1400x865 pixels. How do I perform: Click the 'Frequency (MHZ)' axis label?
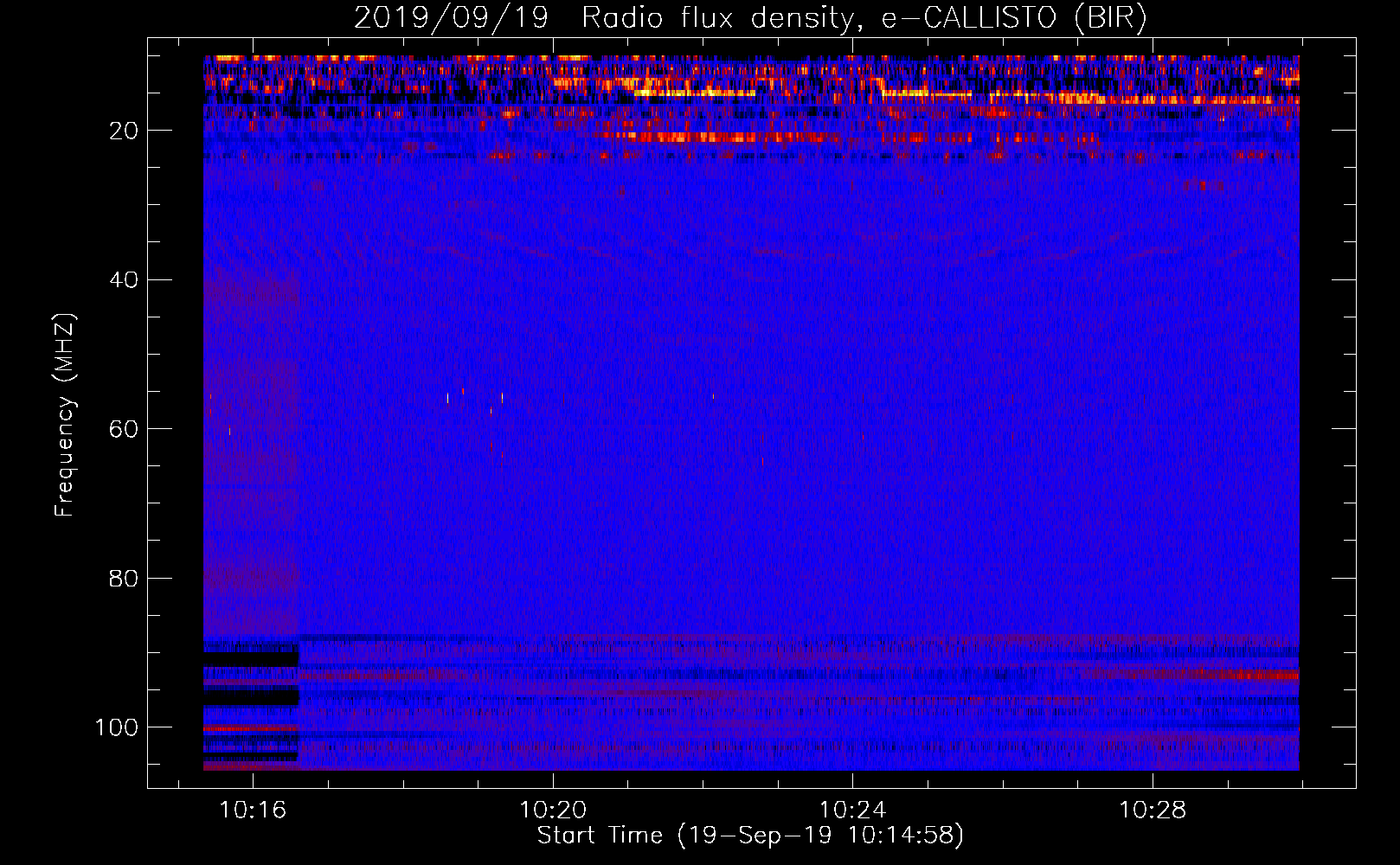(66, 415)
